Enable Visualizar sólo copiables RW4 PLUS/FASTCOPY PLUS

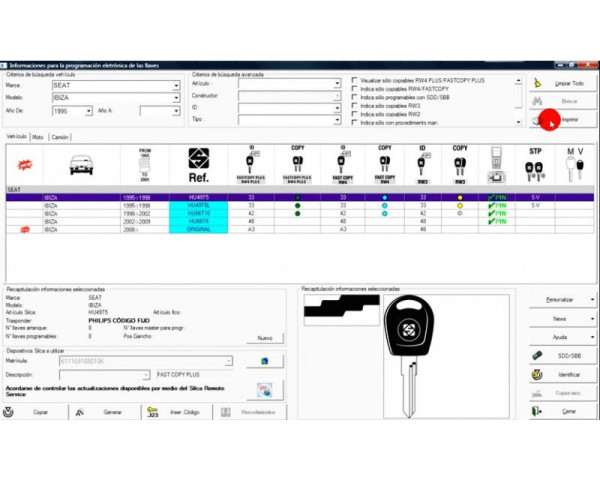click(x=355, y=79)
